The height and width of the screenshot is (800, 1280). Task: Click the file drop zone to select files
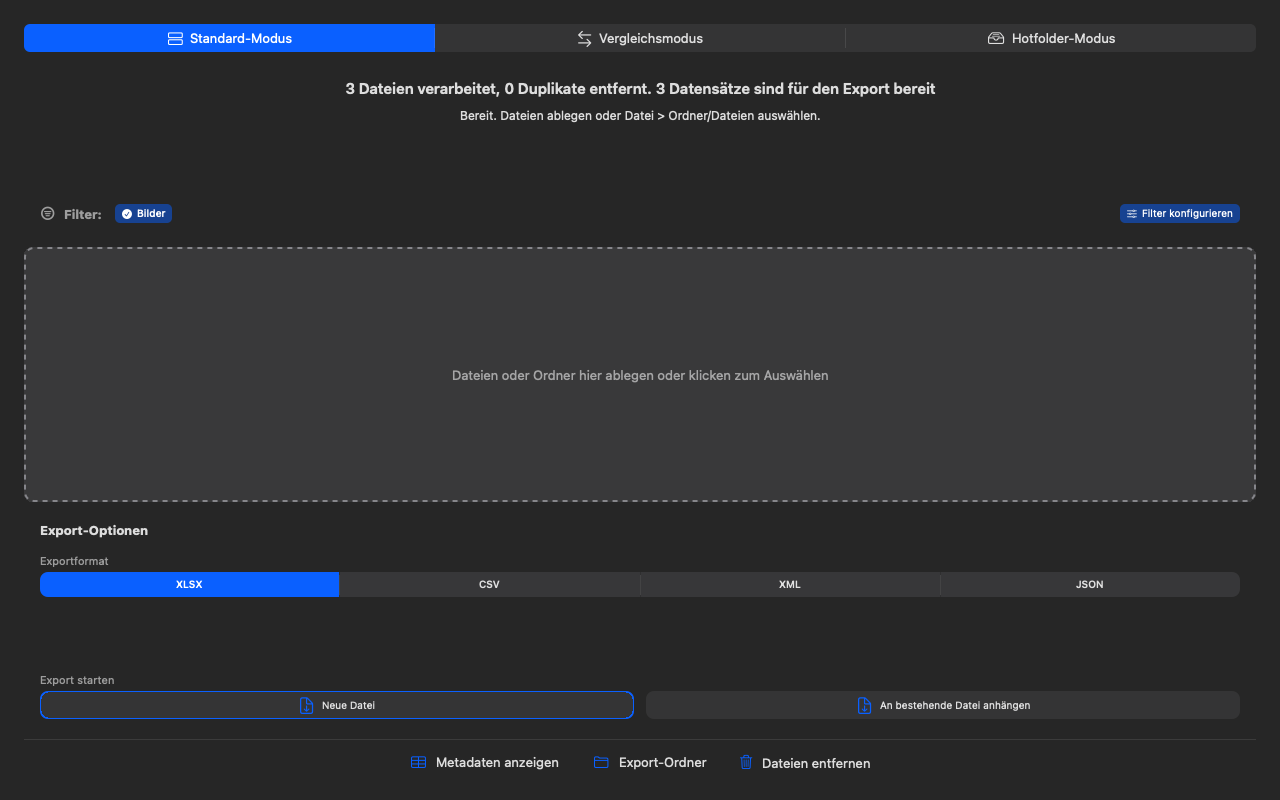coord(640,375)
